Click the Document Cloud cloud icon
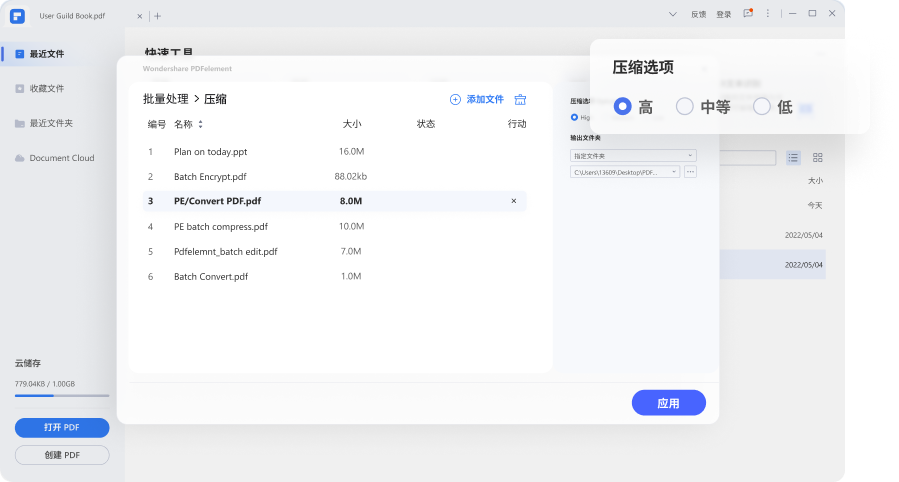Viewport: 899px width, 482px height. tap(19, 158)
